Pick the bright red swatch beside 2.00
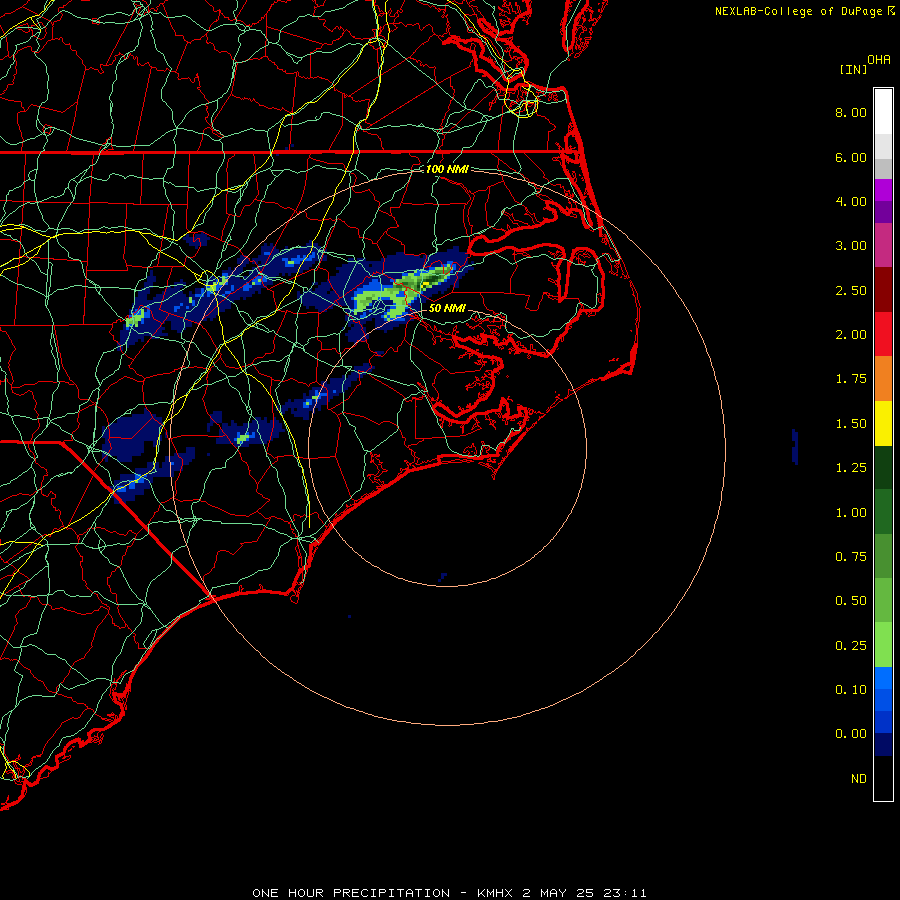The height and width of the screenshot is (900, 900). [883, 334]
